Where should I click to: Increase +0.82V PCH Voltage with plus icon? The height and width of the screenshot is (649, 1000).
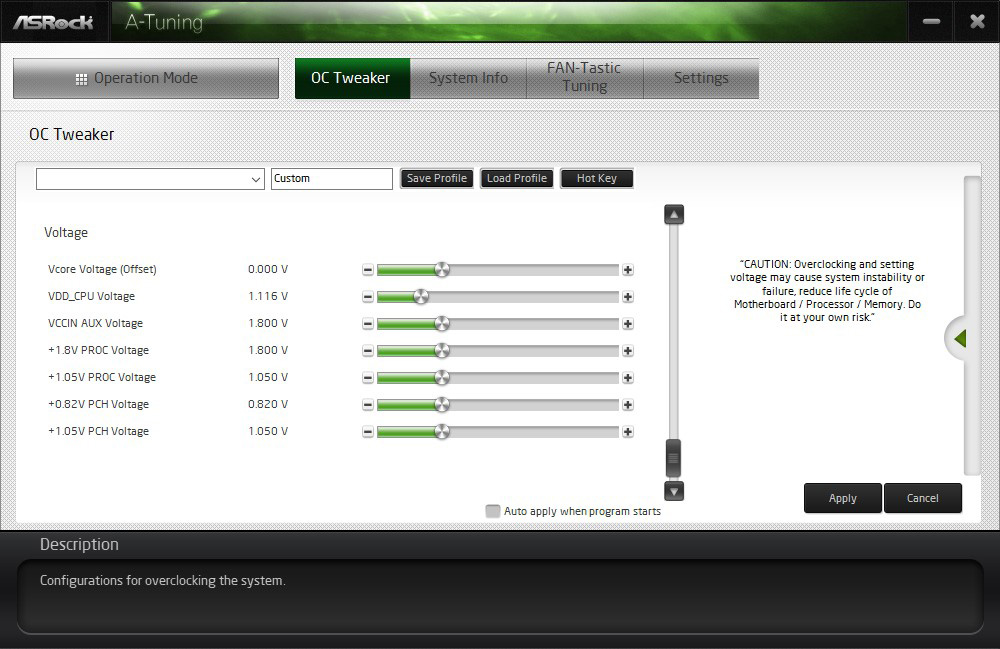click(x=628, y=405)
